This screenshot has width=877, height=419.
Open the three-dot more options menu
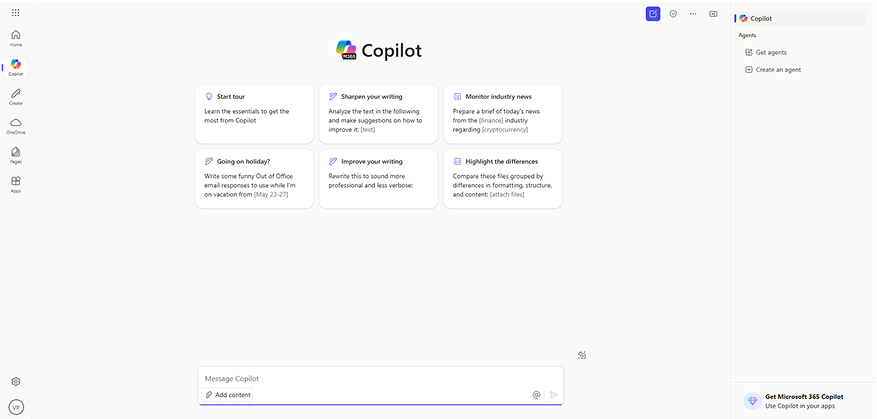(693, 14)
